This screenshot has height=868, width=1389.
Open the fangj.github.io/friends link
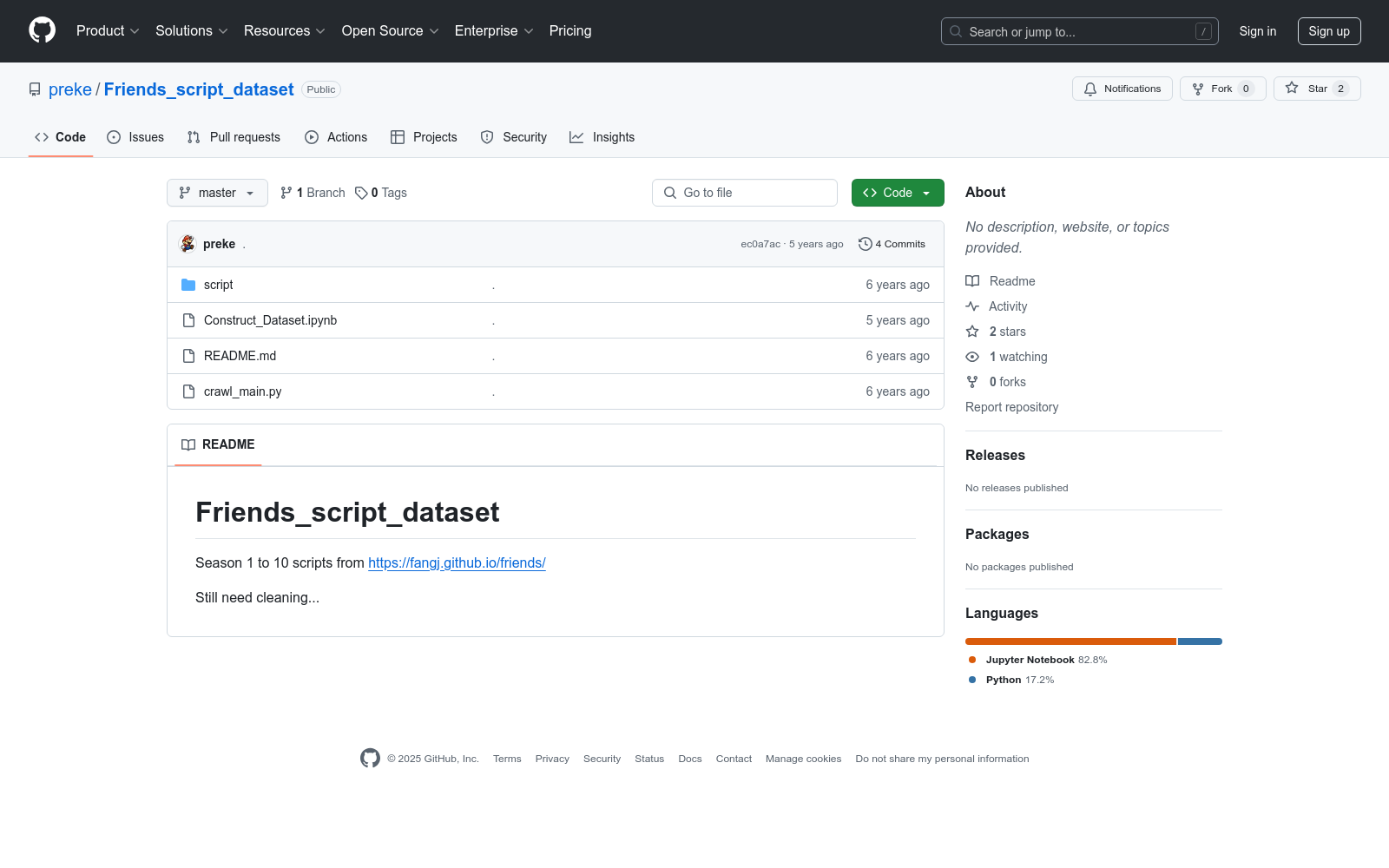(x=457, y=562)
